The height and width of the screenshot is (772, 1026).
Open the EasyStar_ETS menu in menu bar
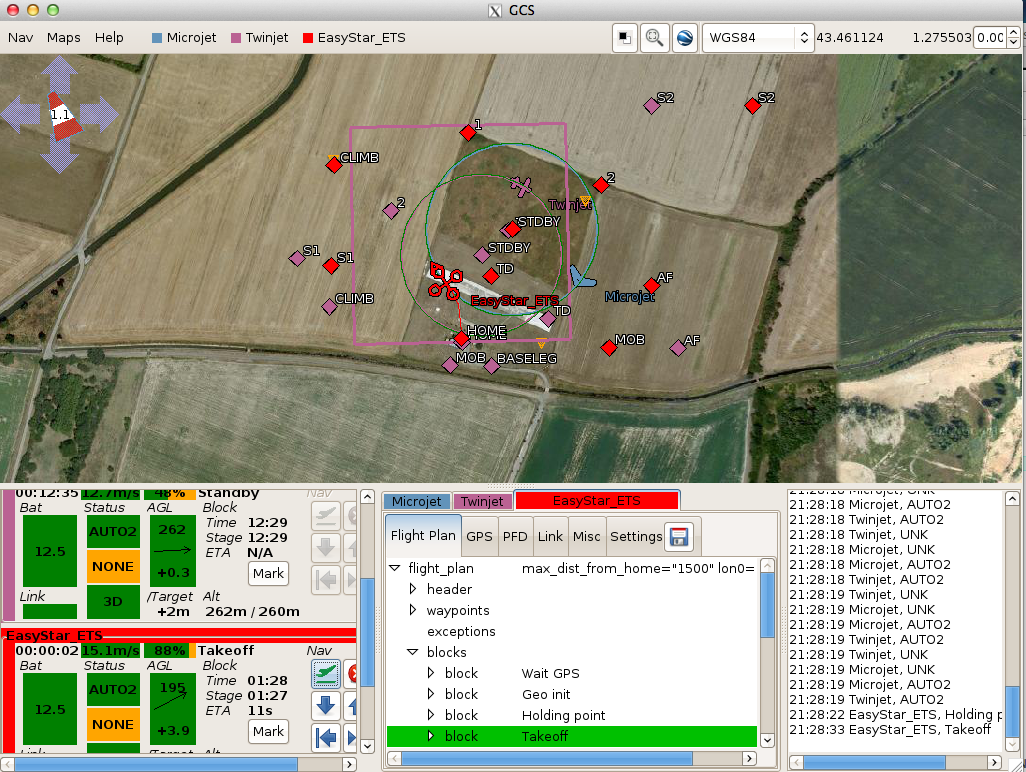(x=354, y=38)
